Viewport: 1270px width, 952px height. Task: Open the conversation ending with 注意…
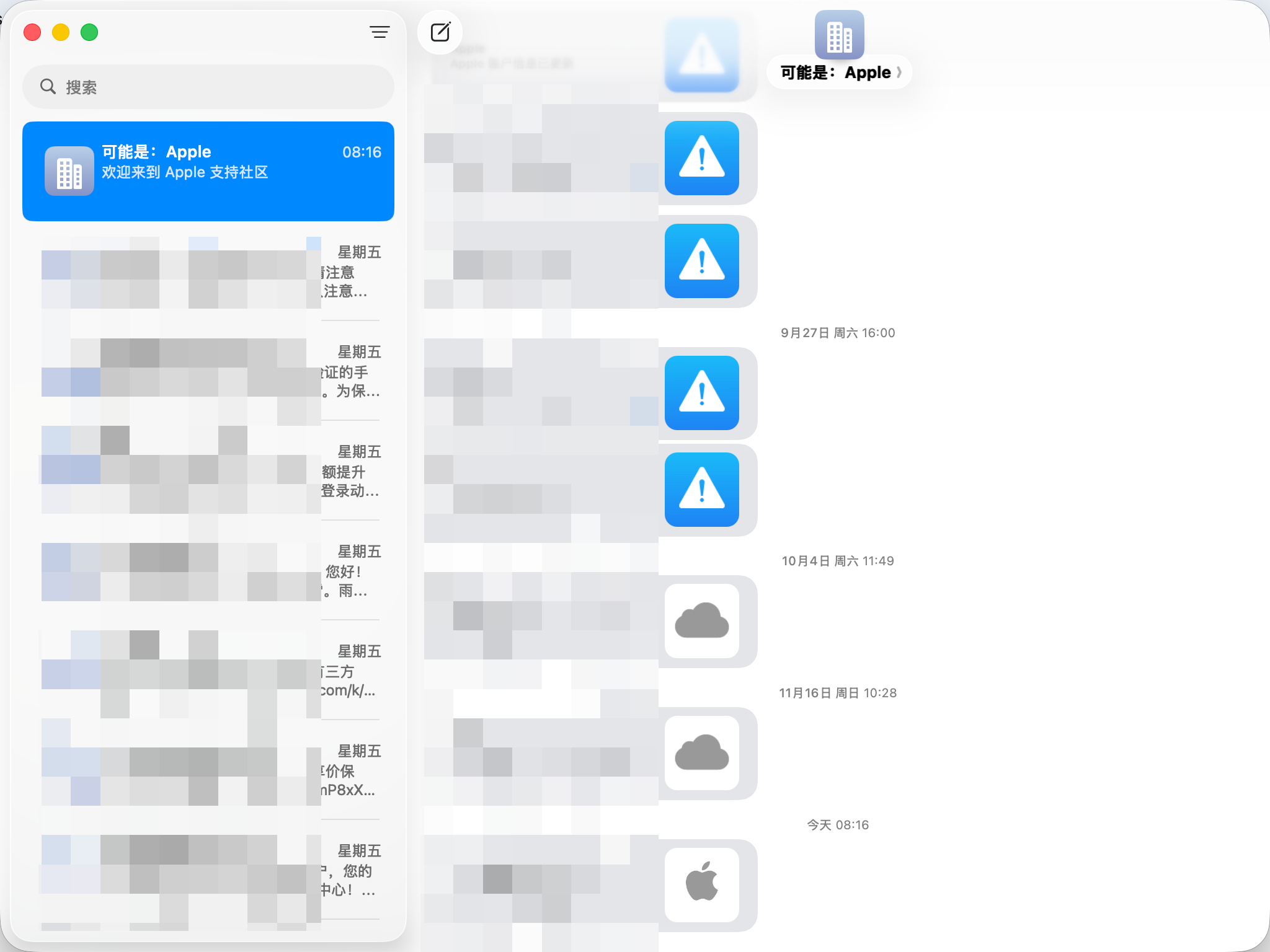click(x=208, y=273)
